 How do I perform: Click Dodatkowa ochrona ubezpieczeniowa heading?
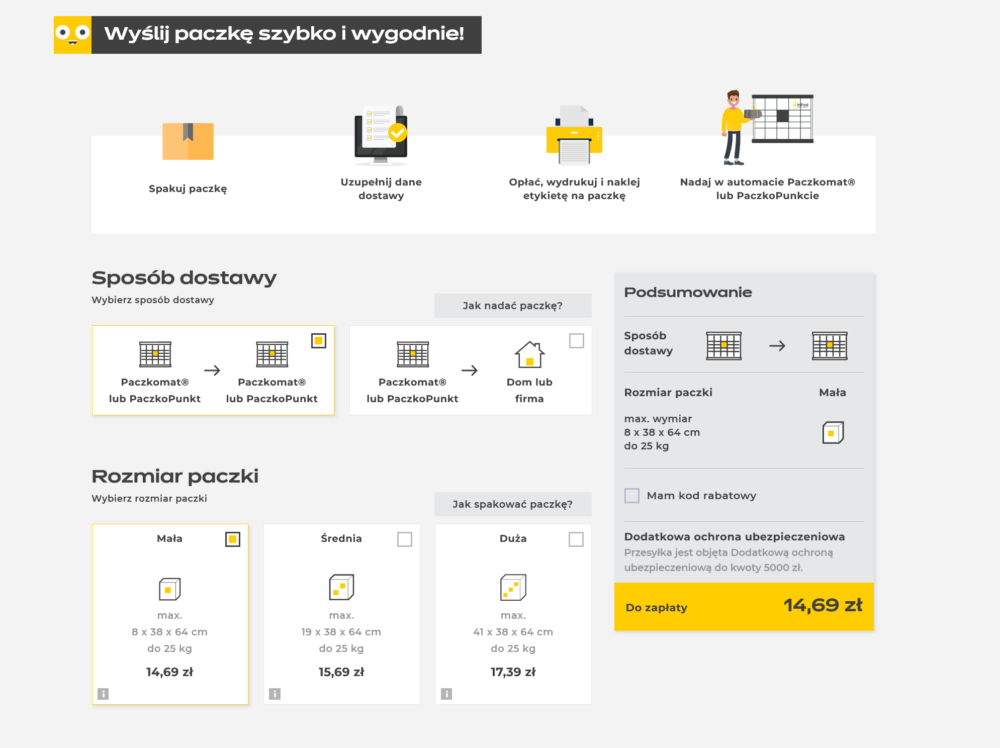pos(735,537)
